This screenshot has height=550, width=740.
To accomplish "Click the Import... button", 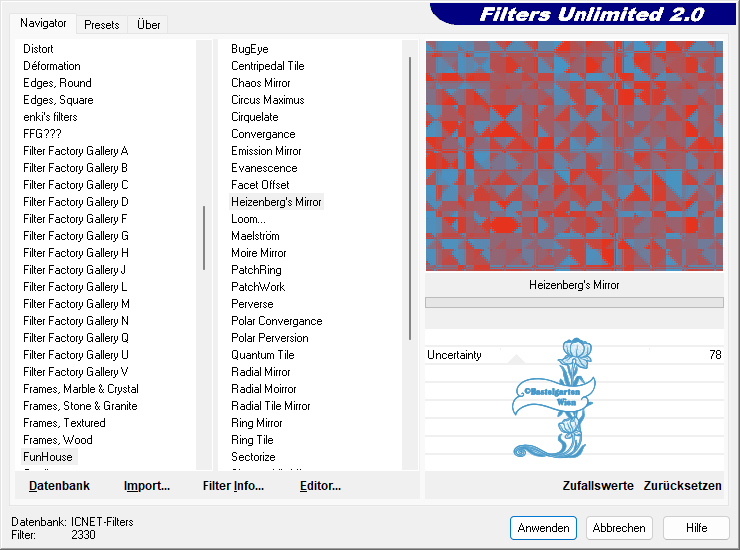I will pyautogui.click(x=147, y=486).
